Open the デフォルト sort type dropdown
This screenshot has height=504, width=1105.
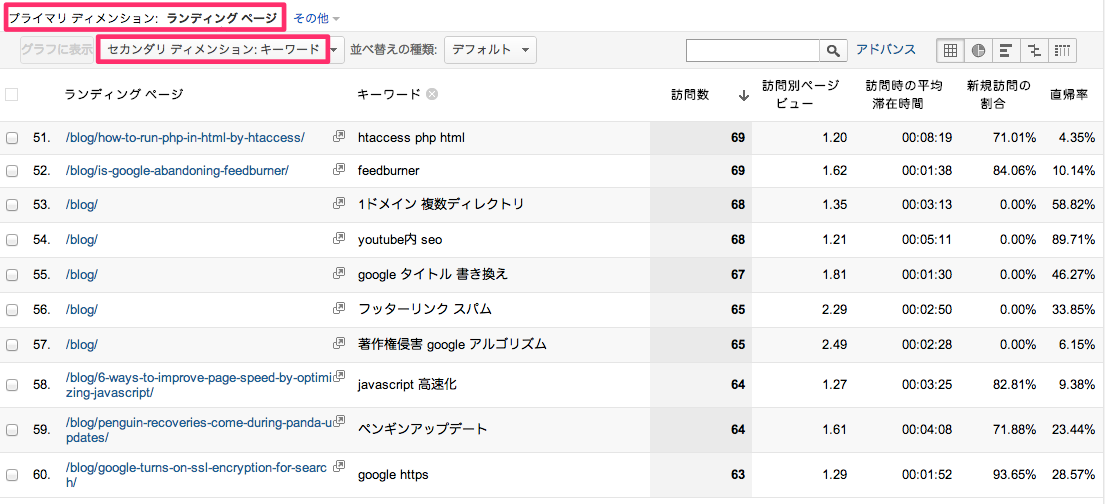pyautogui.click(x=490, y=50)
